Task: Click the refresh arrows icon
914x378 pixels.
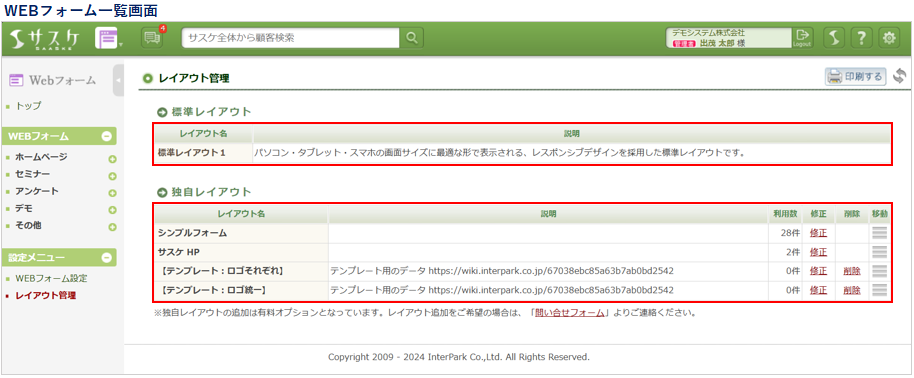Action: pyautogui.click(x=900, y=76)
